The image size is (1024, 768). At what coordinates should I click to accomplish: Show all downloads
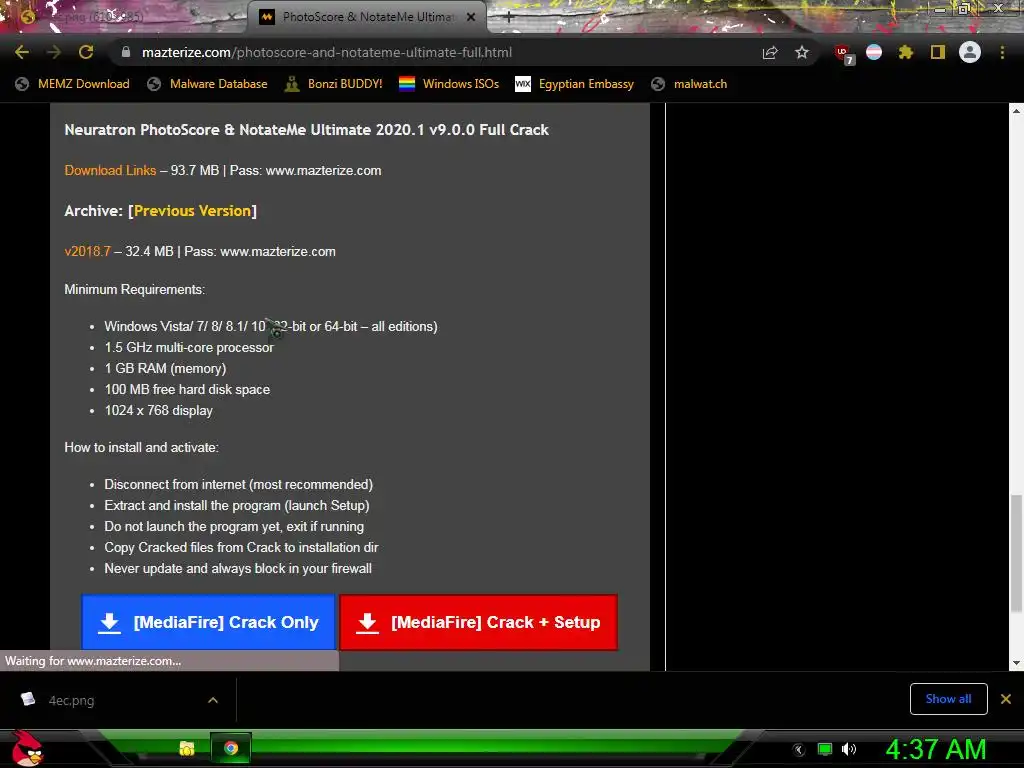tap(948, 699)
